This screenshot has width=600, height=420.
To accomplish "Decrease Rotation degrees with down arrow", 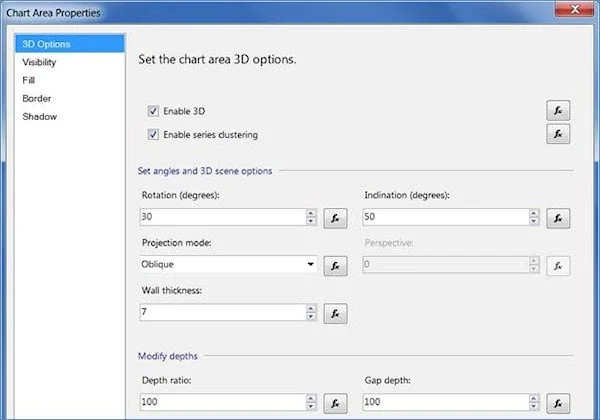I will coord(311,221).
